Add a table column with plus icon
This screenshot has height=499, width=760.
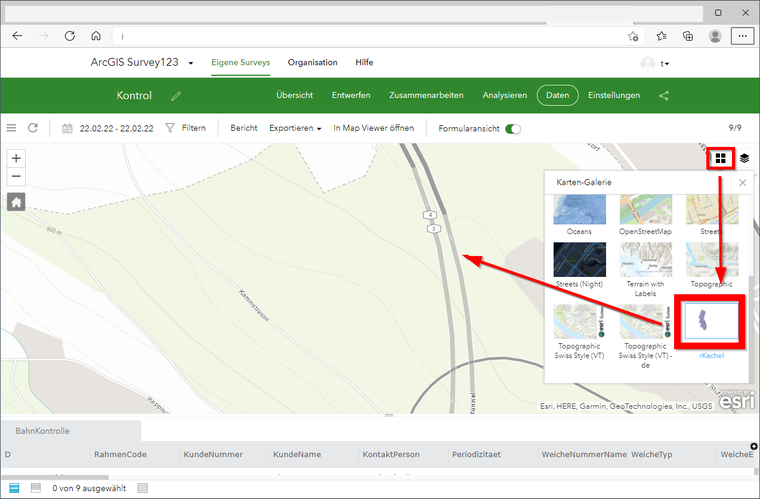click(x=754, y=446)
